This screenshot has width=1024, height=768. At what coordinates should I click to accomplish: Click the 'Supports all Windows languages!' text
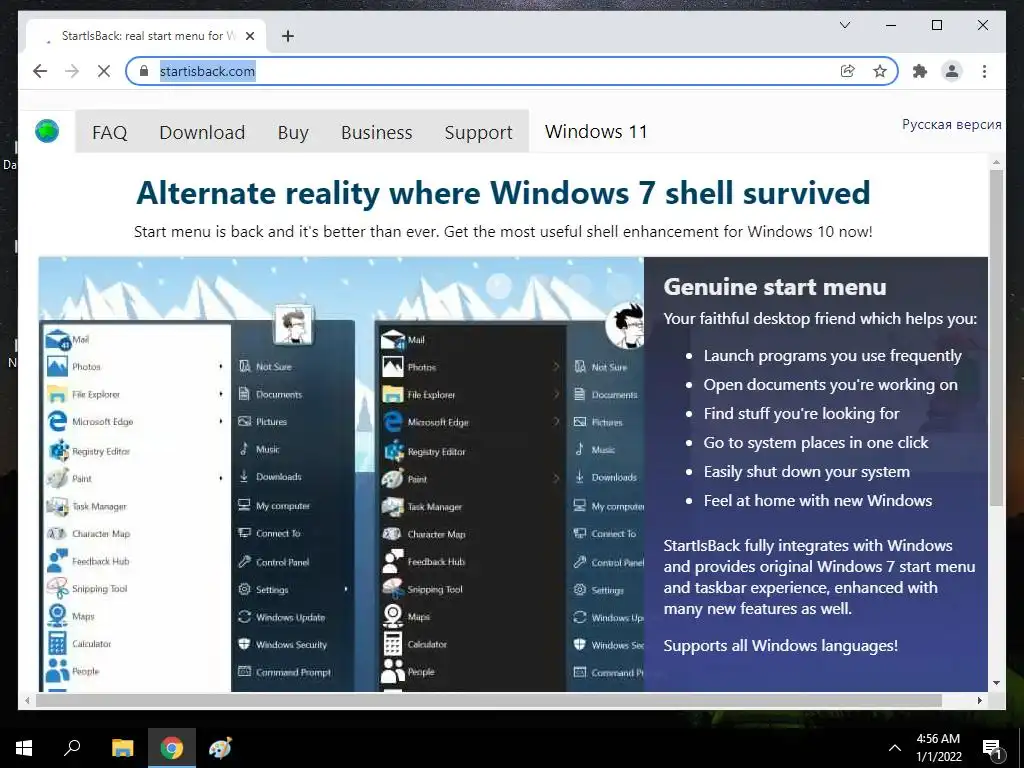pyautogui.click(x=780, y=646)
